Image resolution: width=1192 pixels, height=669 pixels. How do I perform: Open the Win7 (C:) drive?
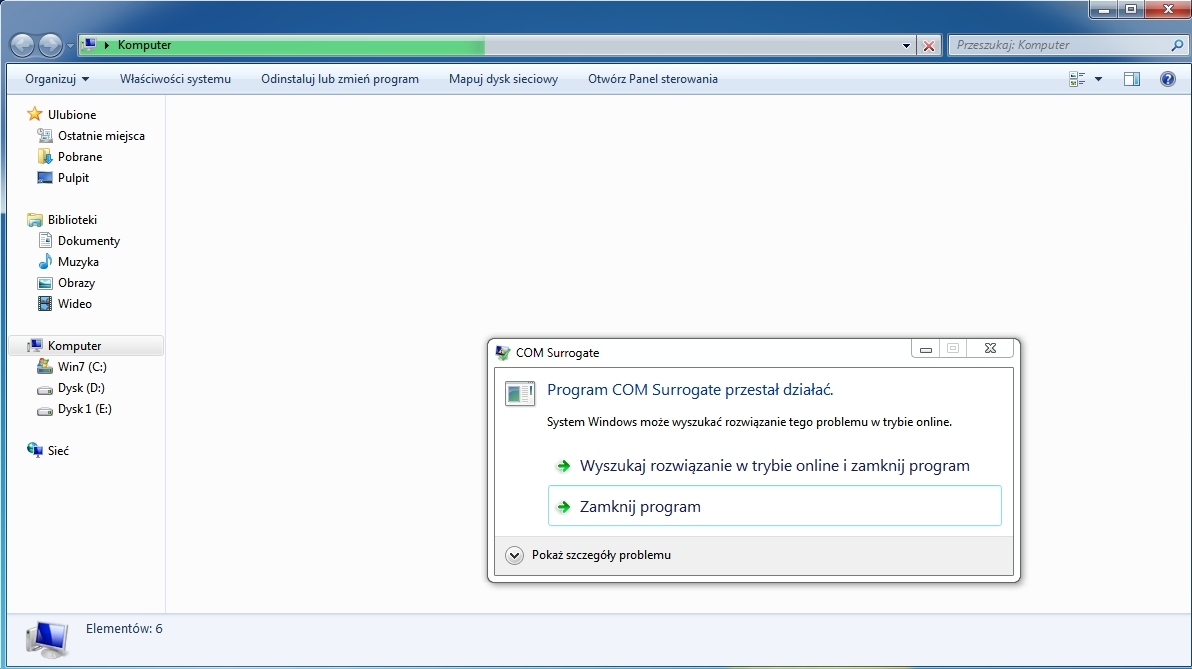[82, 366]
